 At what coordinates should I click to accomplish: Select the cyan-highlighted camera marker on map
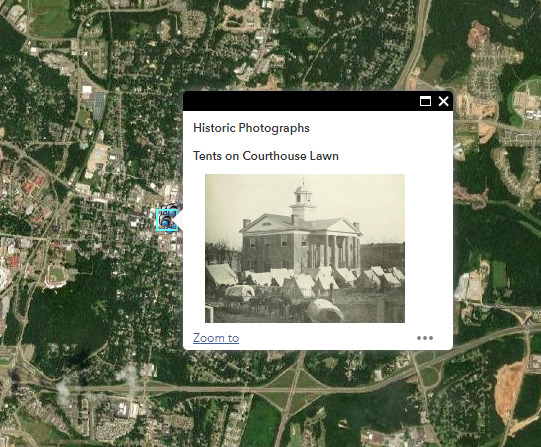pyautogui.click(x=167, y=220)
